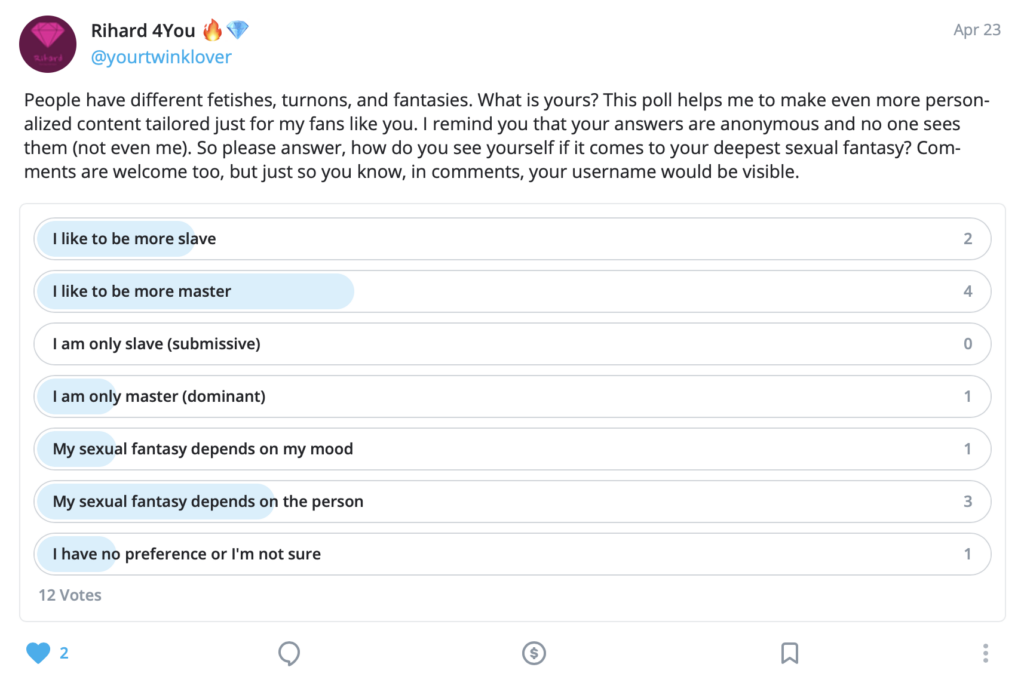Viewport: 1024px width, 695px height.
Task: Like the post with the heart icon
Action: 38,653
